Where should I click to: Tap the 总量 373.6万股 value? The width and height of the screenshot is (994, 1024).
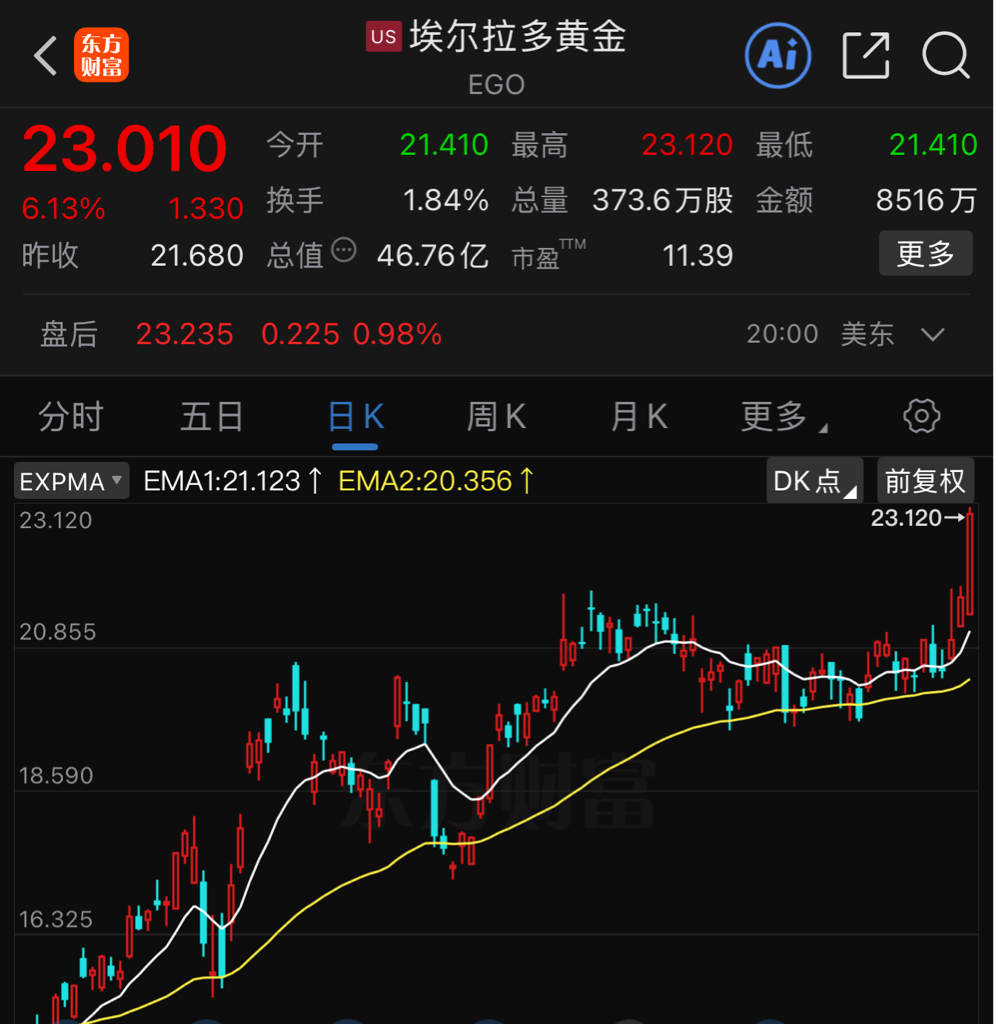pos(662,200)
